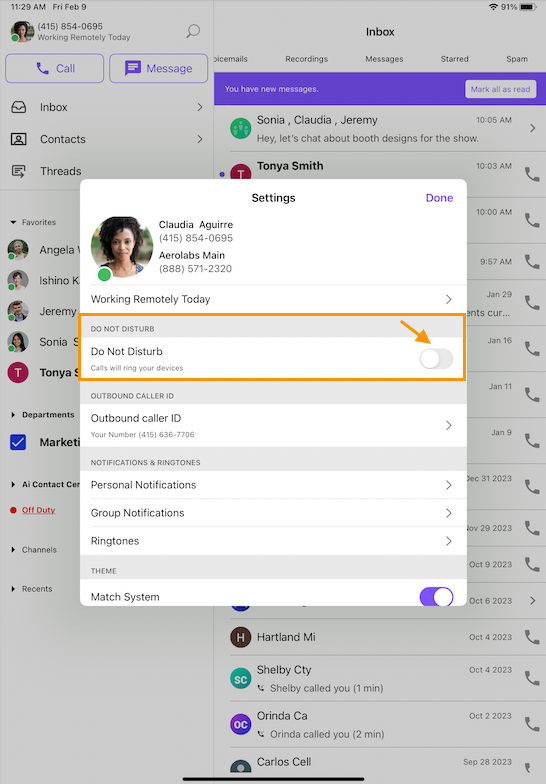546x784 pixels.
Task: Enable the Do Not Disturb switch
Action: [x=436, y=358]
